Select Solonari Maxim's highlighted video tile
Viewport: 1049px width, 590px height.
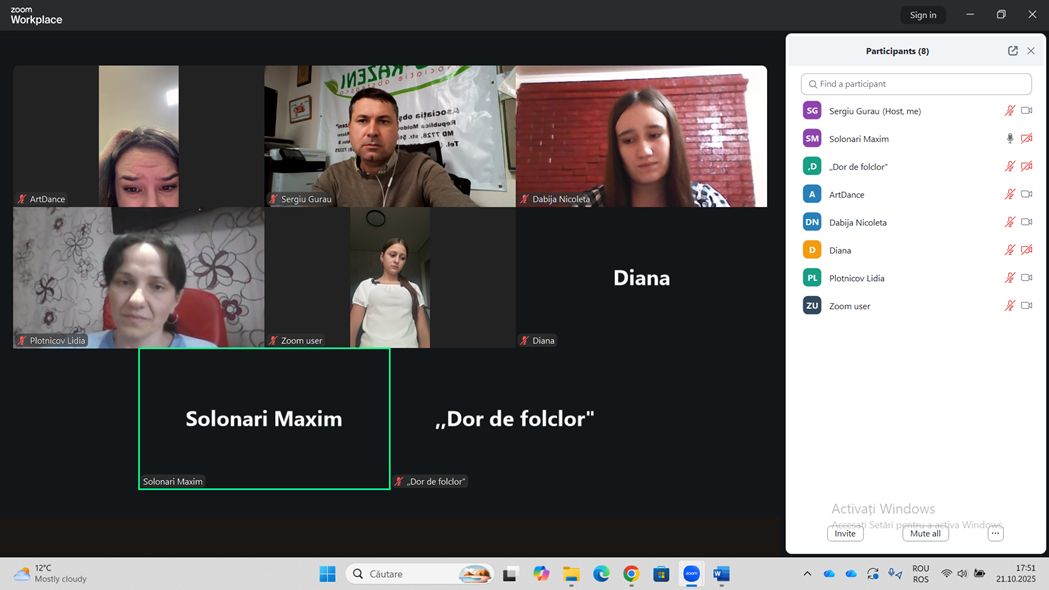coord(264,419)
